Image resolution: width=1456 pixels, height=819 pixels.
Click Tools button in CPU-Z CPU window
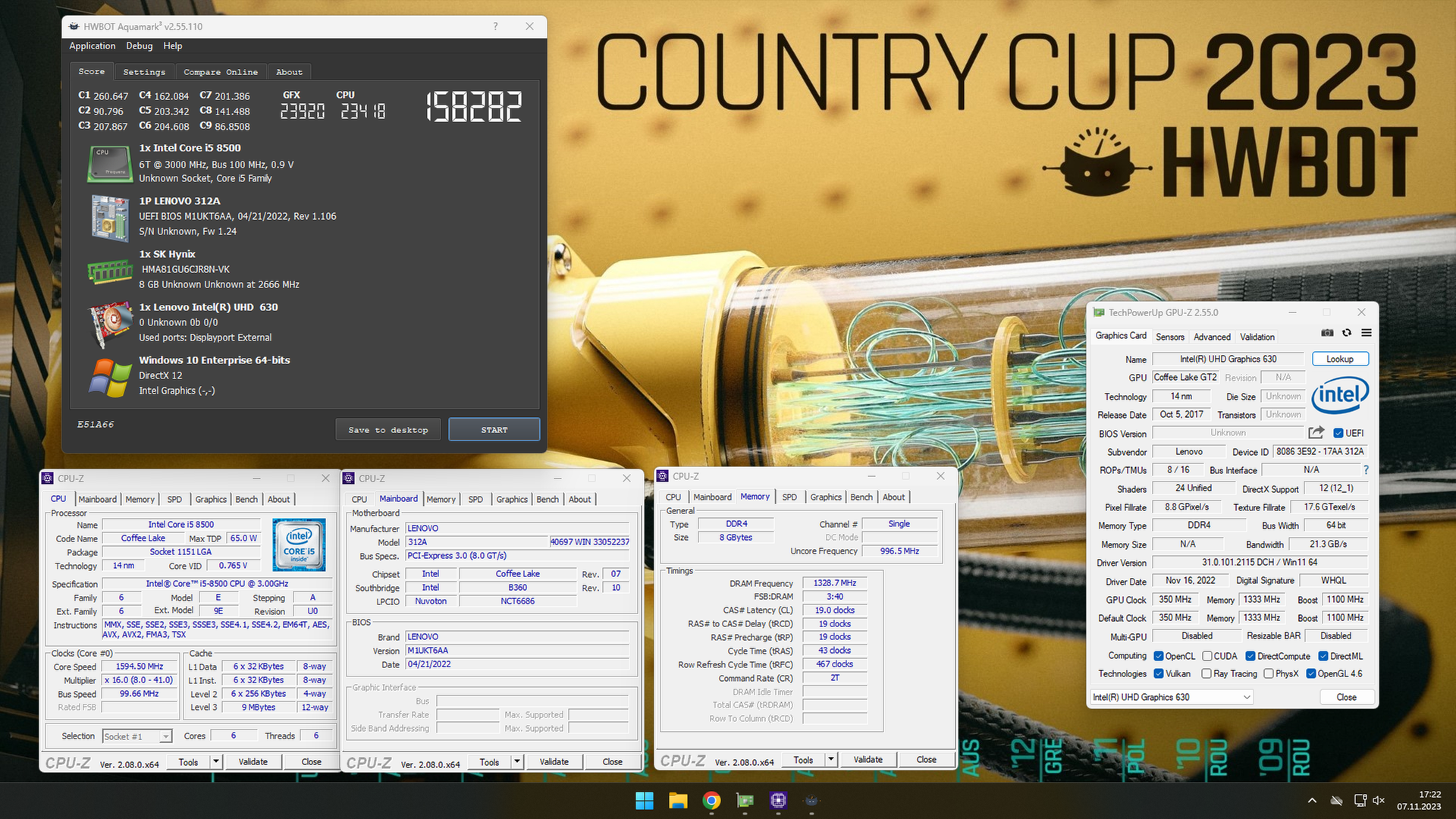coord(188,761)
